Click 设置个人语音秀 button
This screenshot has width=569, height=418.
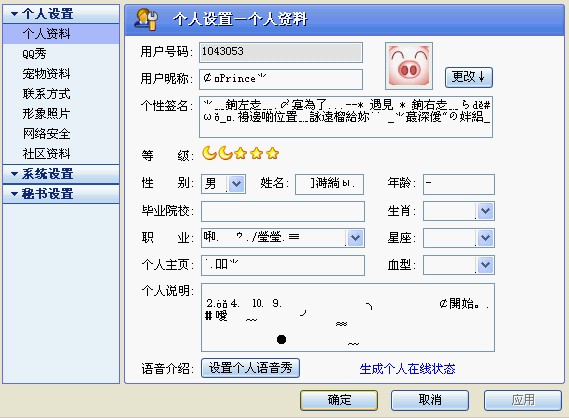tap(250, 368)
